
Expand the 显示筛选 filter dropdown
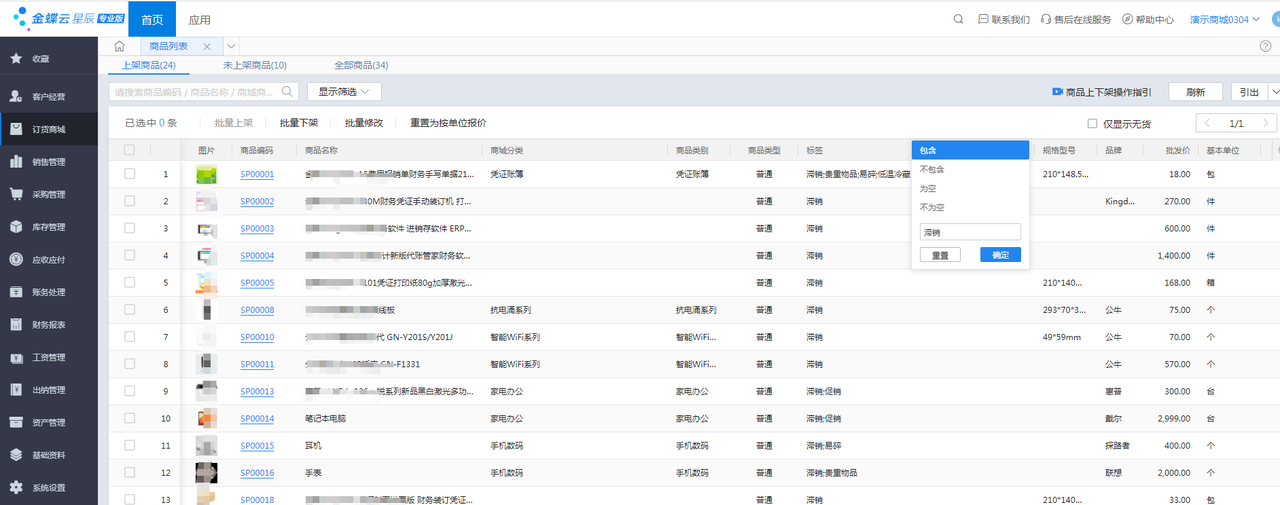click(x=344, y=91)
